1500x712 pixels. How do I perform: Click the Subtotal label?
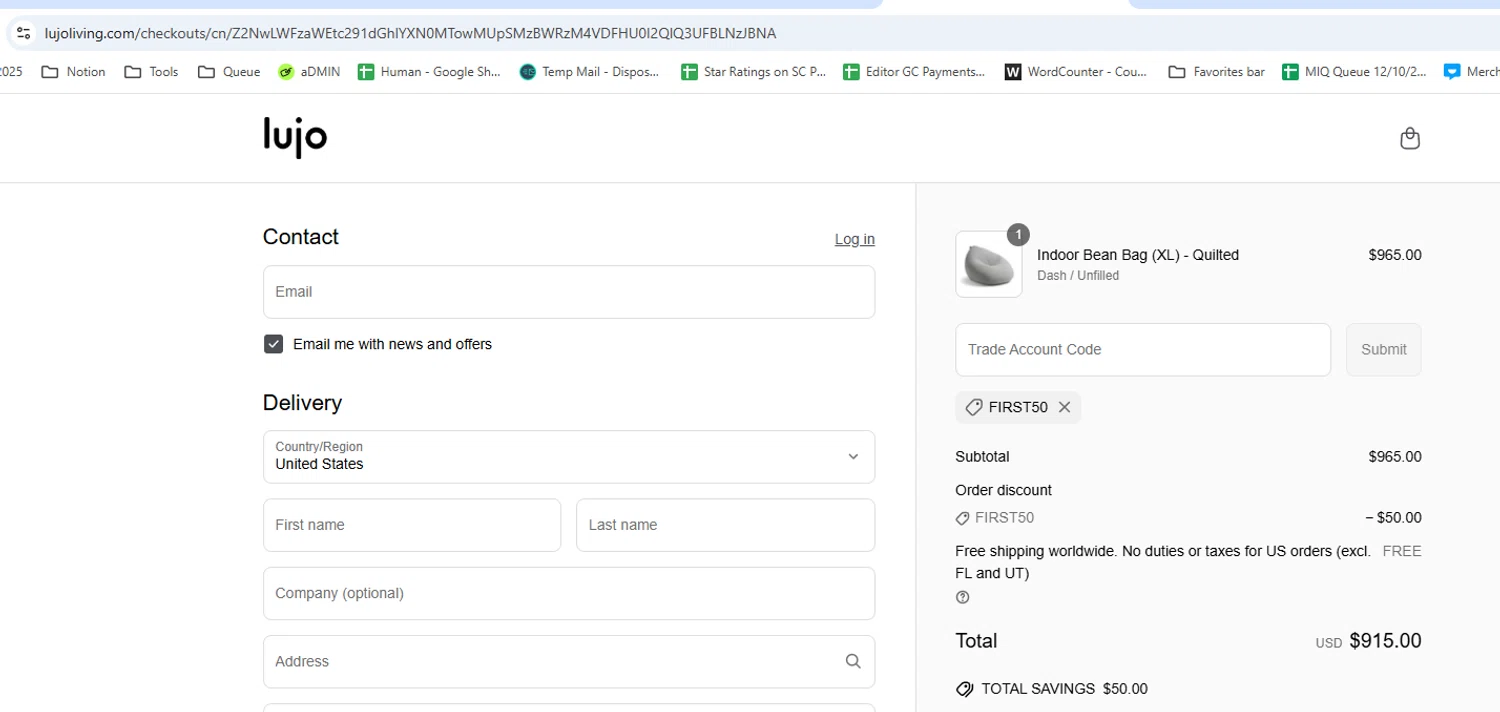tap(982, 457)
